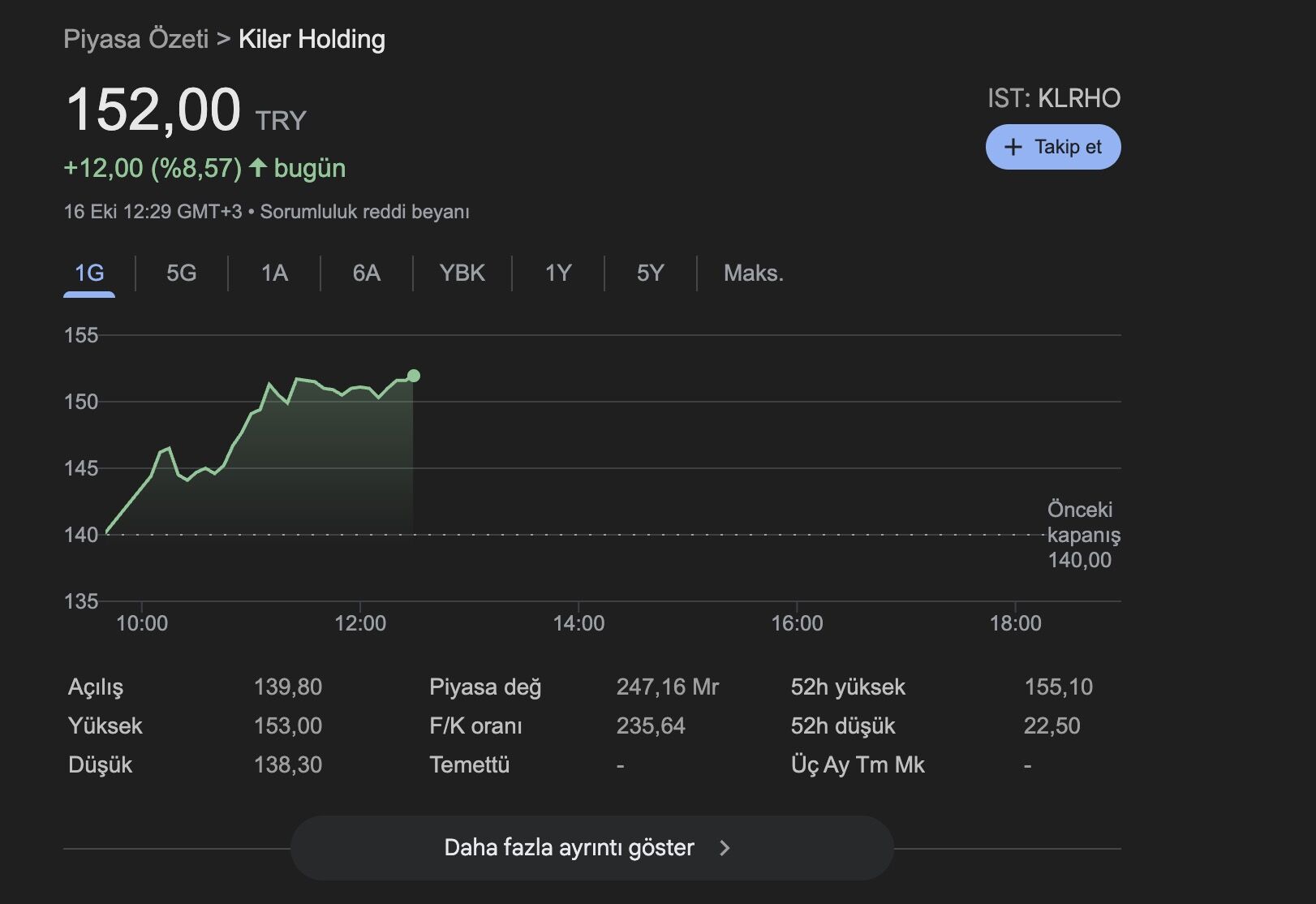Click the Önceki kapanış 140,00 label
This screenshot has width=1316, height=904.
[x=1082, y=535]
